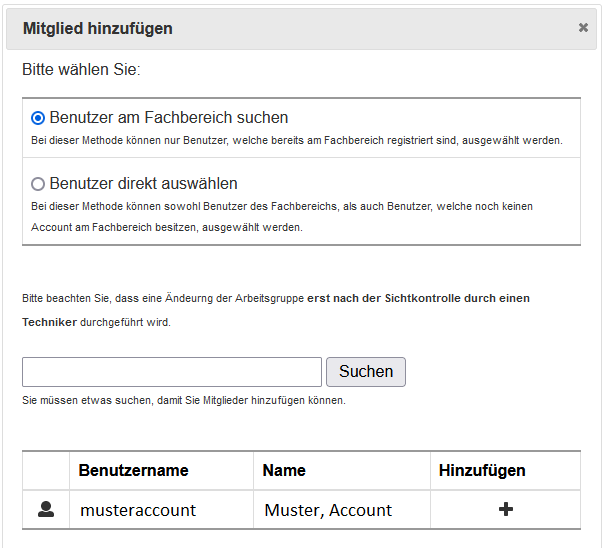Click the description below Benutzer am Fachbereich suchen
The width and height of the screenshot is (606, 548).
pos(296,140)
